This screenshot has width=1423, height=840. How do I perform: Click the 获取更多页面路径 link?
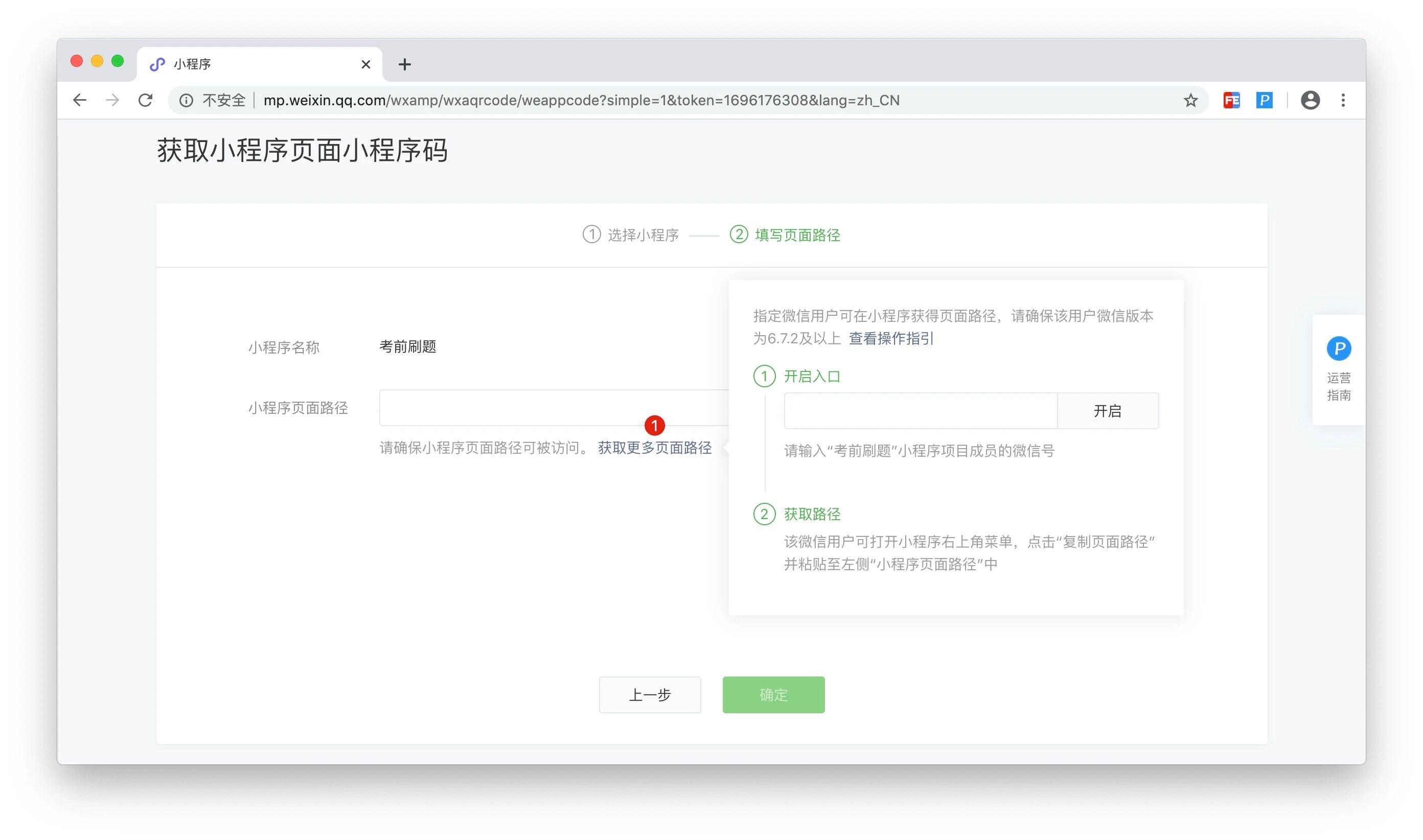pos(655,448)
